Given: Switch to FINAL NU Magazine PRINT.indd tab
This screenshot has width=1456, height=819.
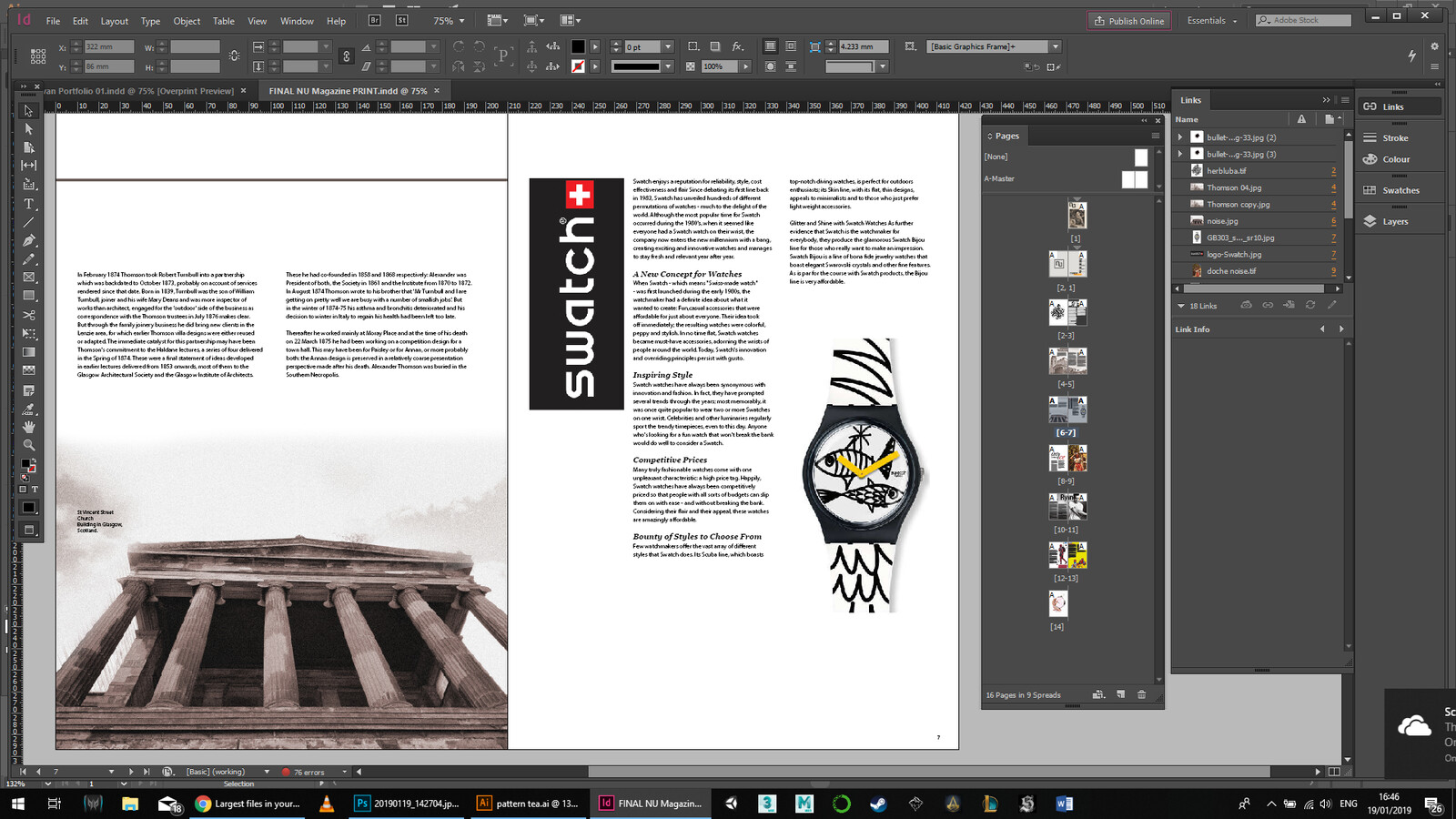Looking at the screenshot, I should [348, 91].
